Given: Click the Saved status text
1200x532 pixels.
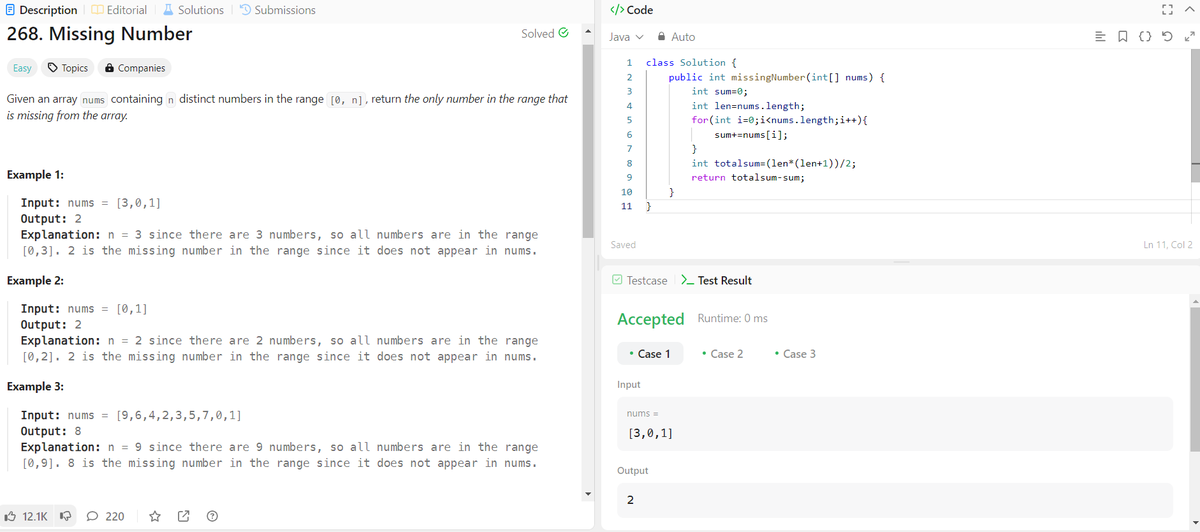Looking at the screenshot, I should [x=623, y=245].
